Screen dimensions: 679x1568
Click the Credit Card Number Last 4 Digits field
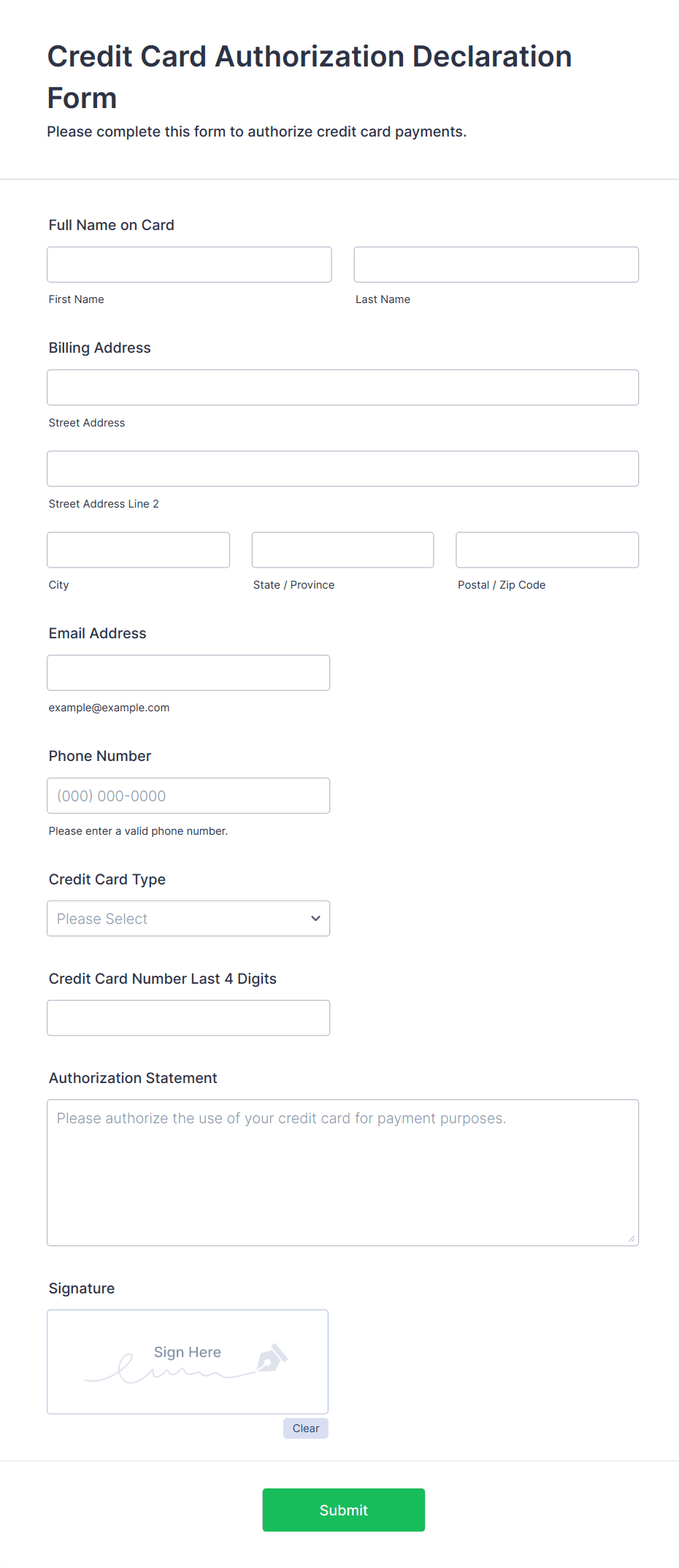(x=188, y=1017)
